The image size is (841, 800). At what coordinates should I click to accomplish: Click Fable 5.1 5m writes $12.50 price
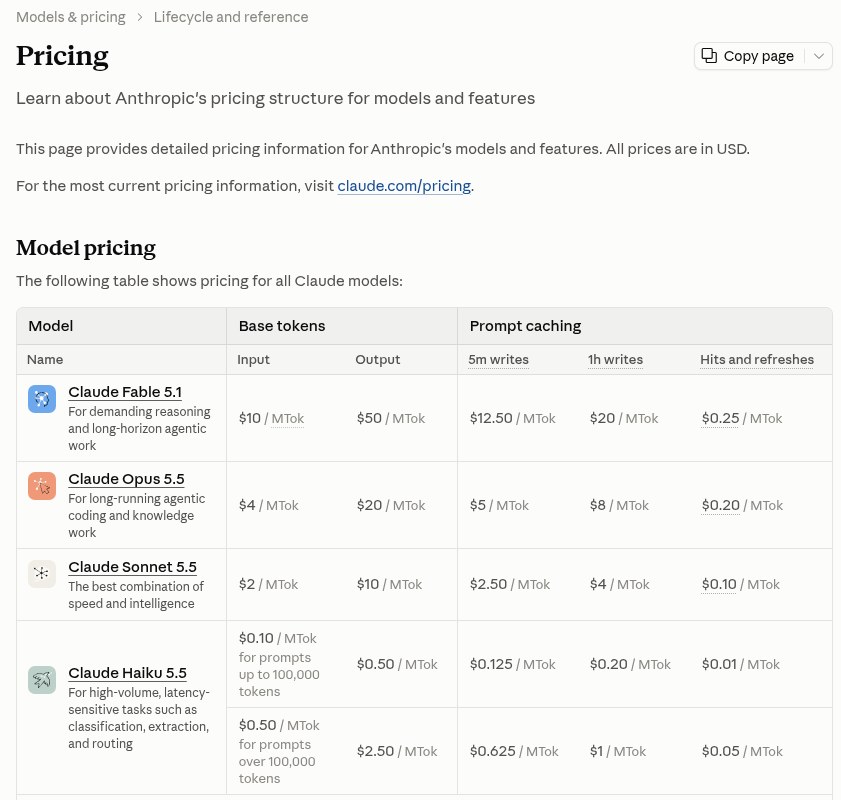[513, 418]
